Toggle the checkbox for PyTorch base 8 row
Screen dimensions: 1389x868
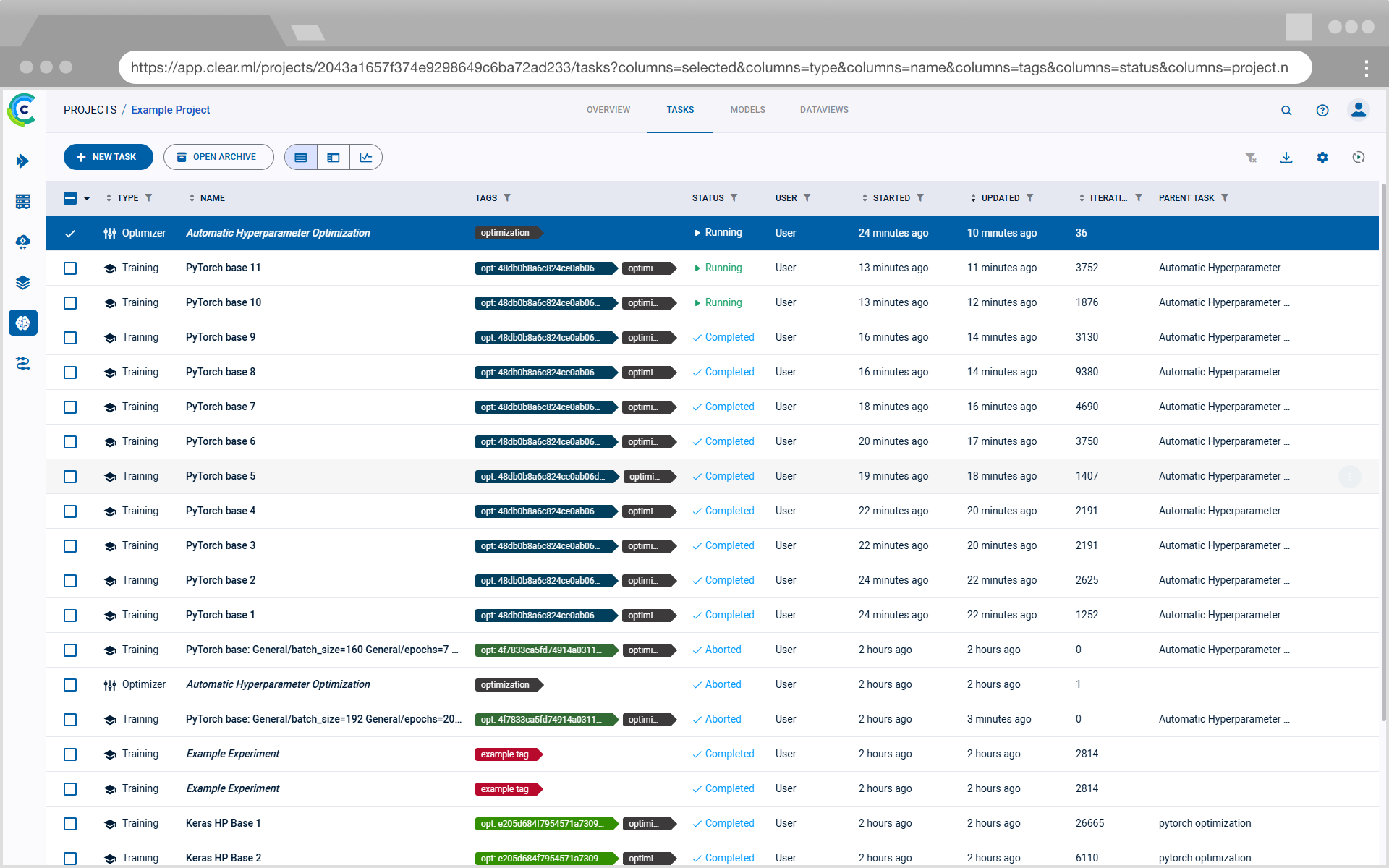71,372
